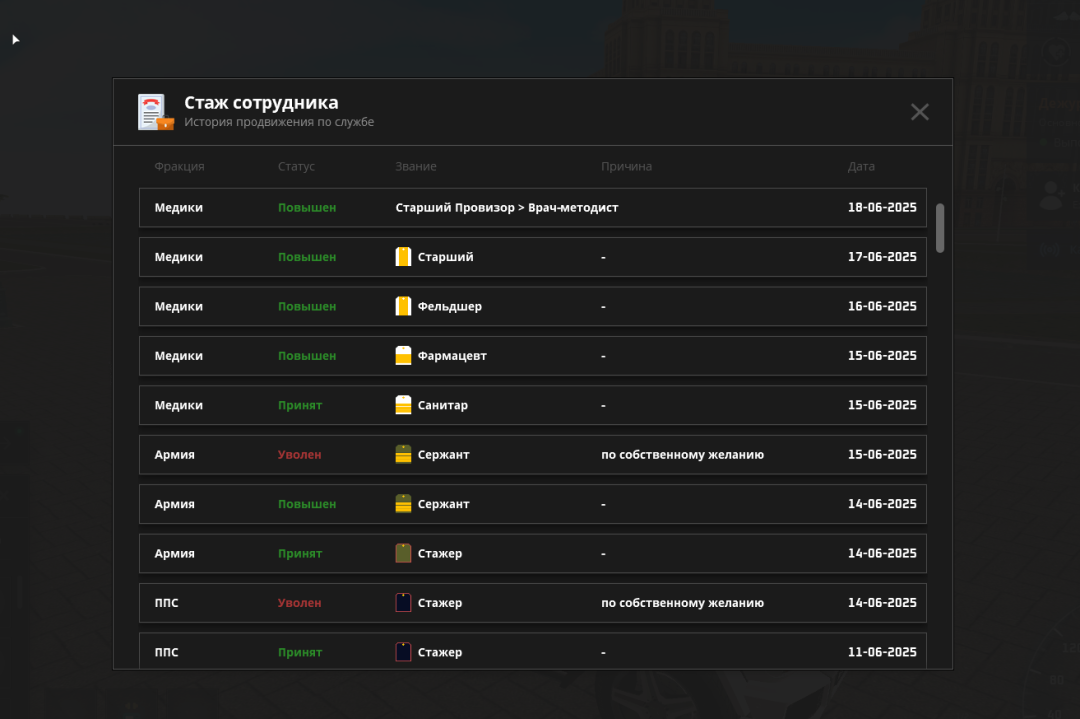Click the rank name Фельдшер
The height and width of the screenshot is (719, 1080).
(450, 306)
